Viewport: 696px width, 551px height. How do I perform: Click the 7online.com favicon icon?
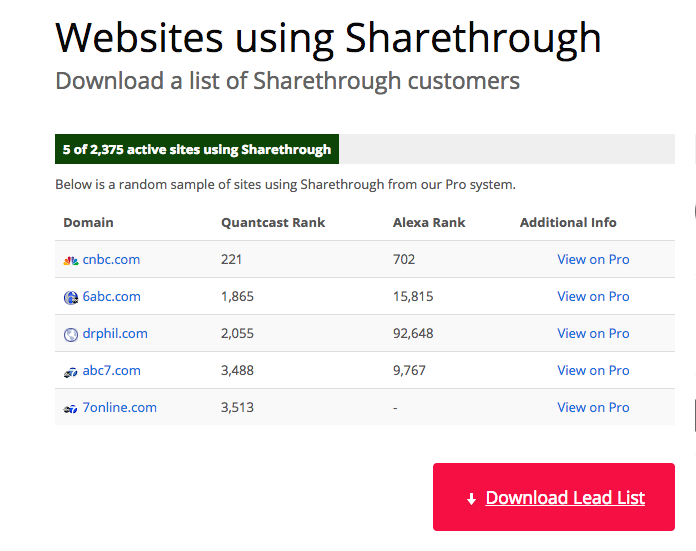point(71,409)
